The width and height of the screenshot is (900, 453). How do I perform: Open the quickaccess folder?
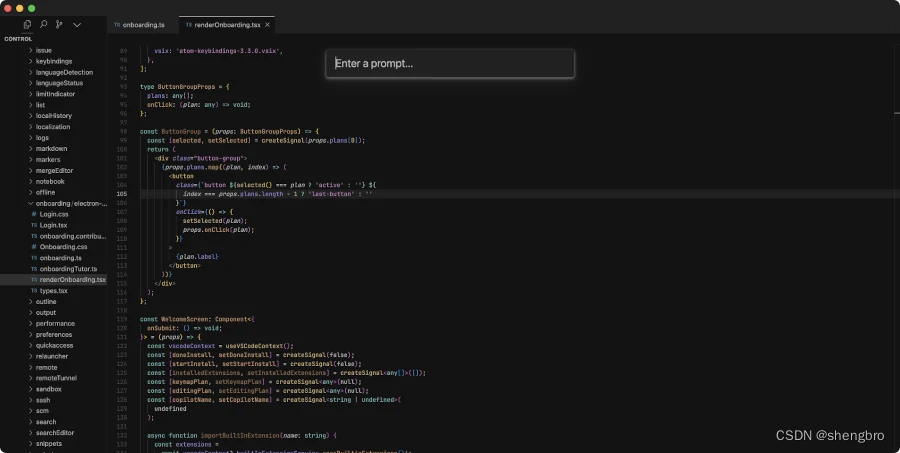pos(53,346)
